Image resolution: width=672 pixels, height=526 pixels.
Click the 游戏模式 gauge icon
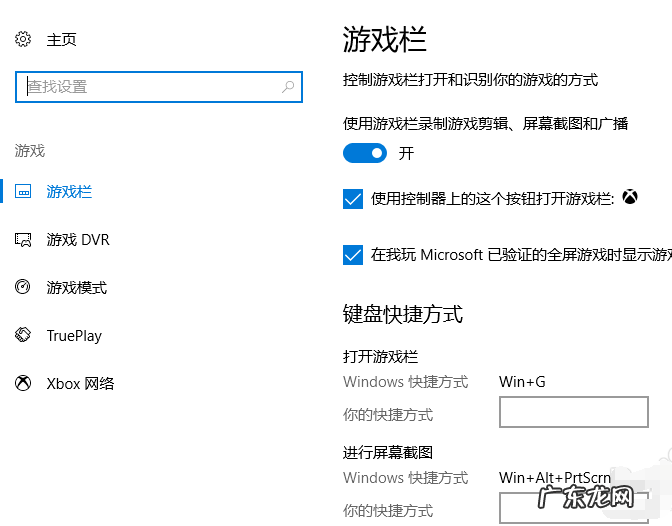23,286
